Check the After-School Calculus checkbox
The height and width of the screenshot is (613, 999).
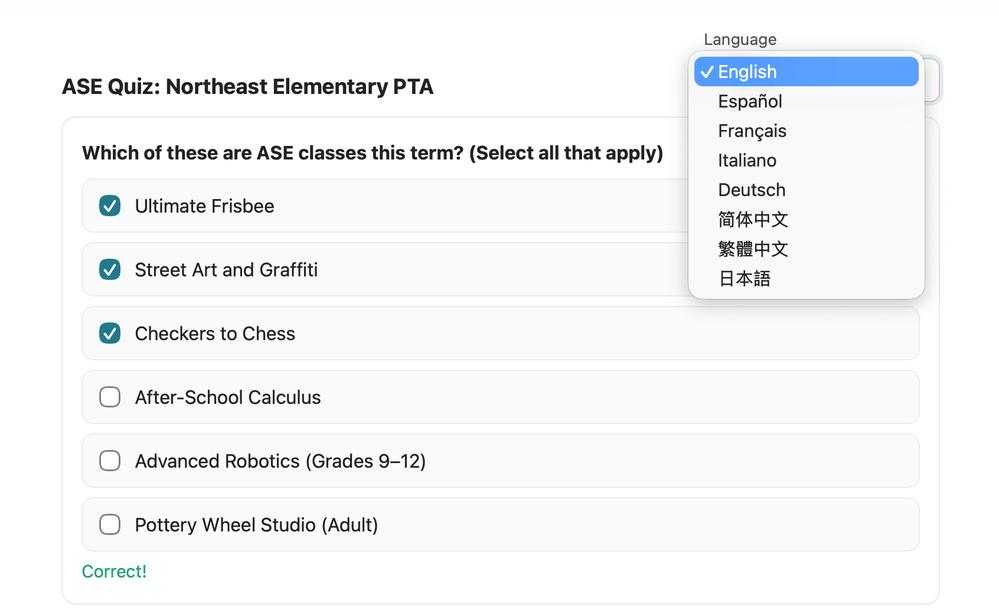pyautogui.click(x=110, y=397)
